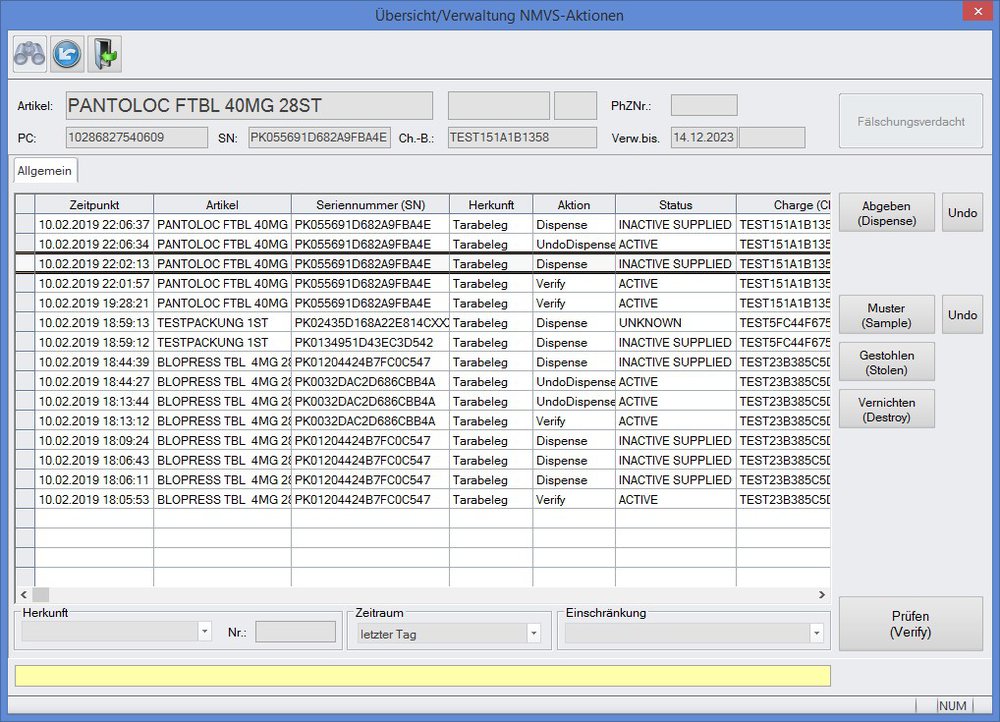Click the exit door icon
Viewport: 1000px width, 722px height.
click(104, 54)
